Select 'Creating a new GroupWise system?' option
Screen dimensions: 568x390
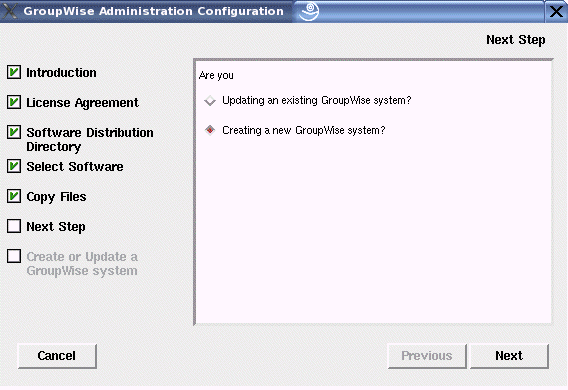[x=210, y=130]
